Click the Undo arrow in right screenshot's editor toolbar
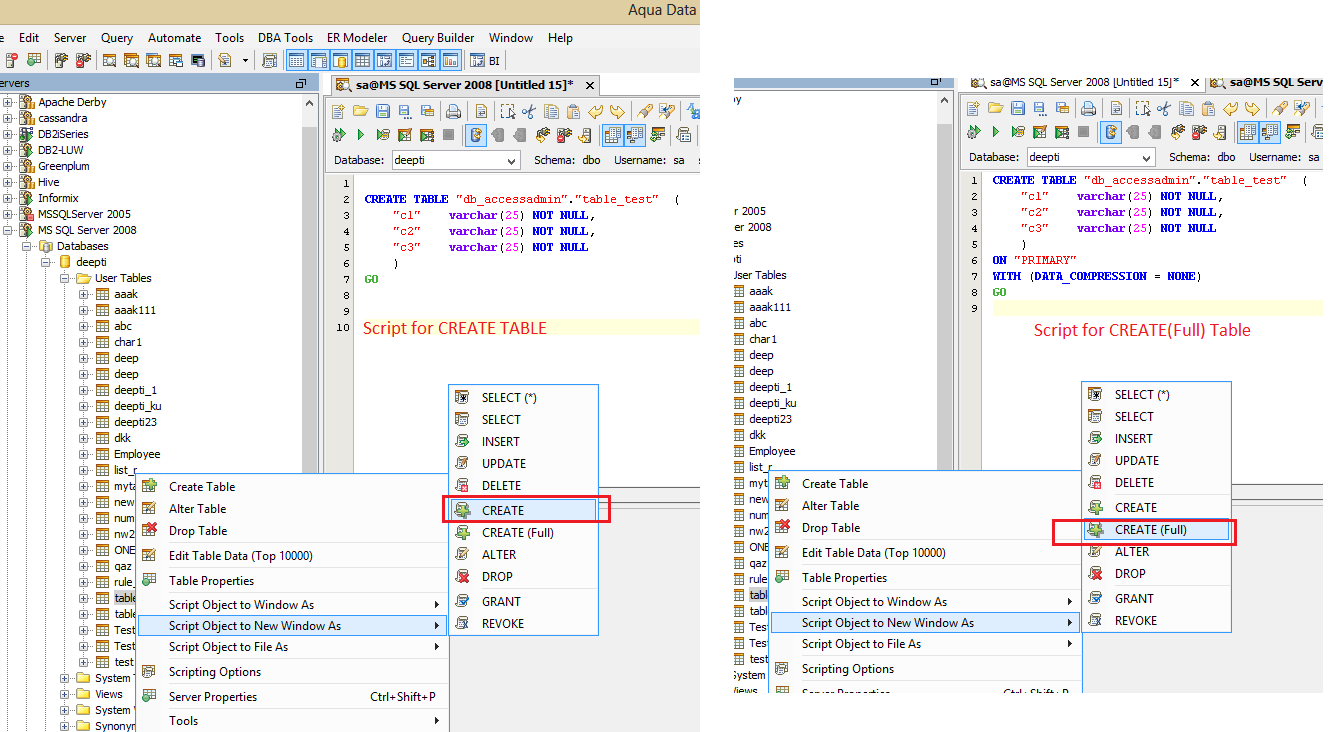 [x=1231, y=108]
